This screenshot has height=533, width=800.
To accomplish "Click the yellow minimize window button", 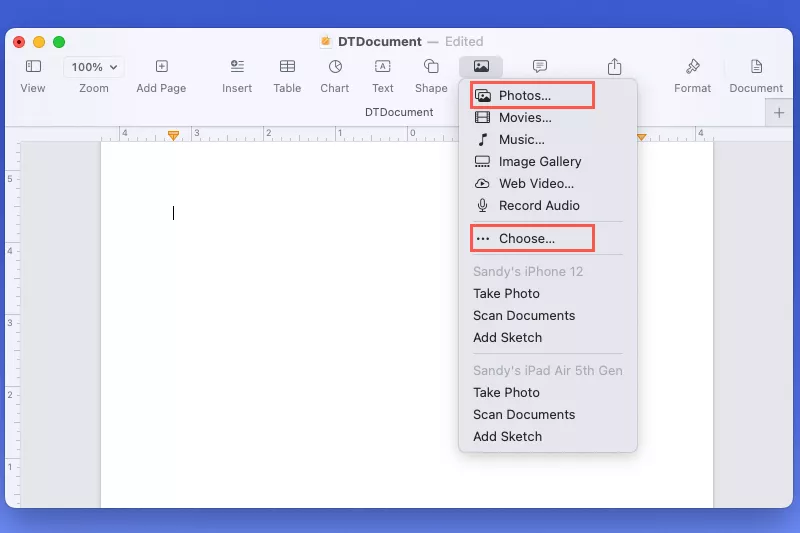I will tap(39, 42).
